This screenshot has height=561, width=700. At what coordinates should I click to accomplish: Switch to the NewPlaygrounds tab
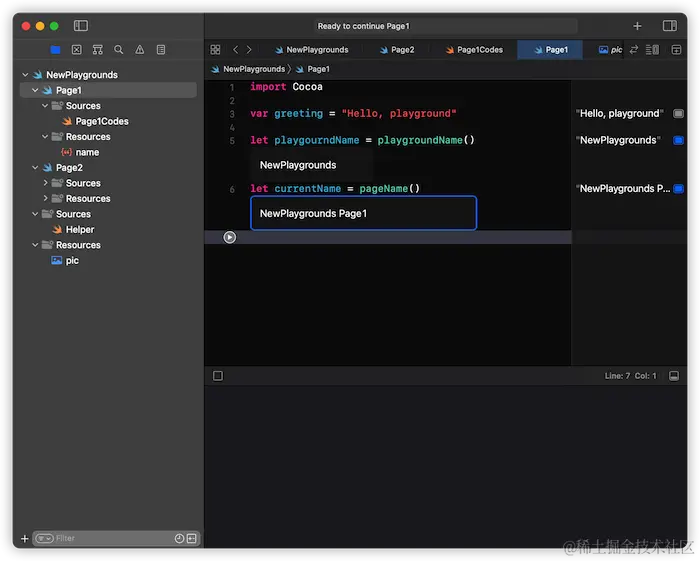(312, 50)
